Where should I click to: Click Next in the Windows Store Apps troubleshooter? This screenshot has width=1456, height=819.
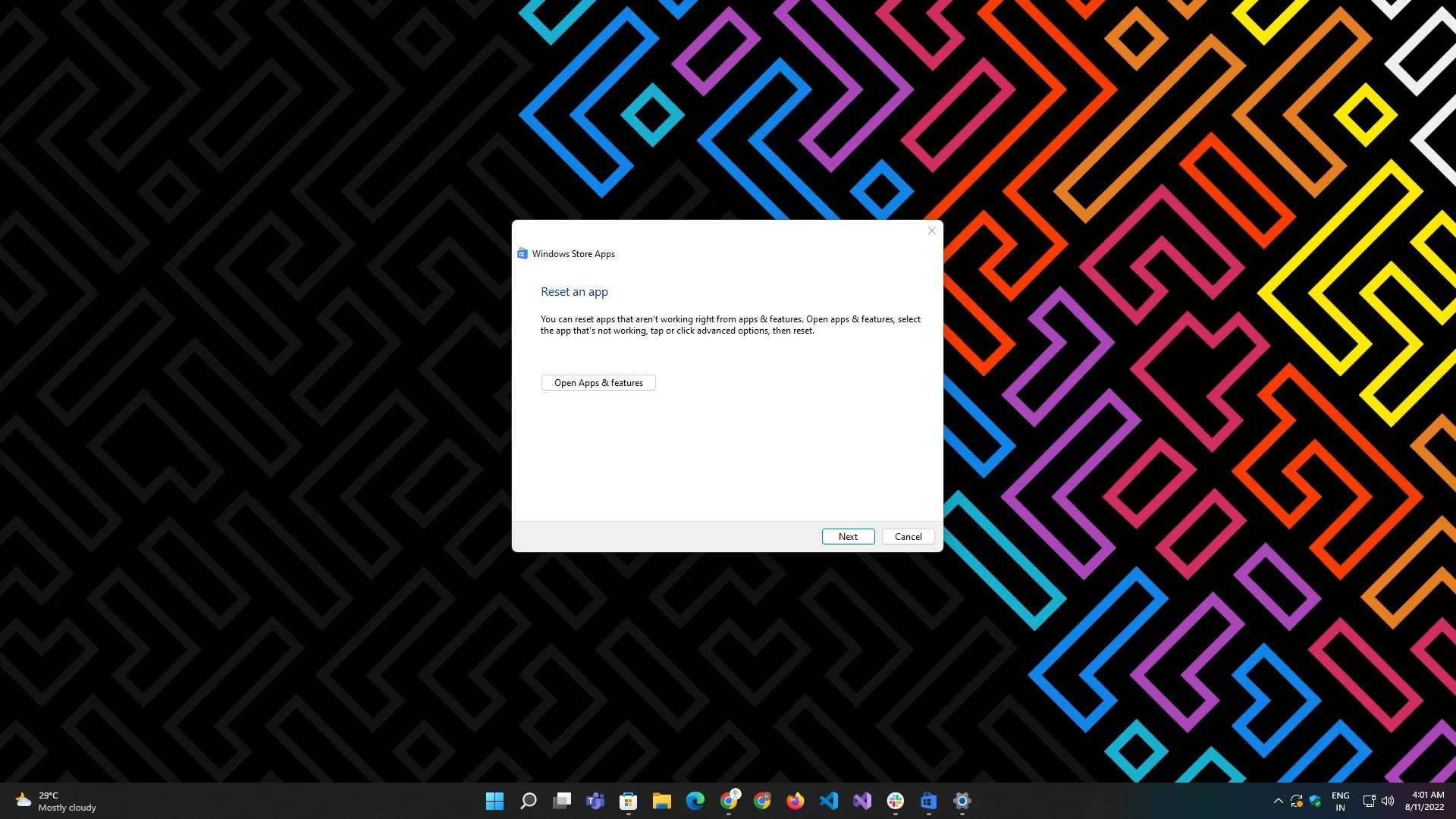click(x=848, y=536)
